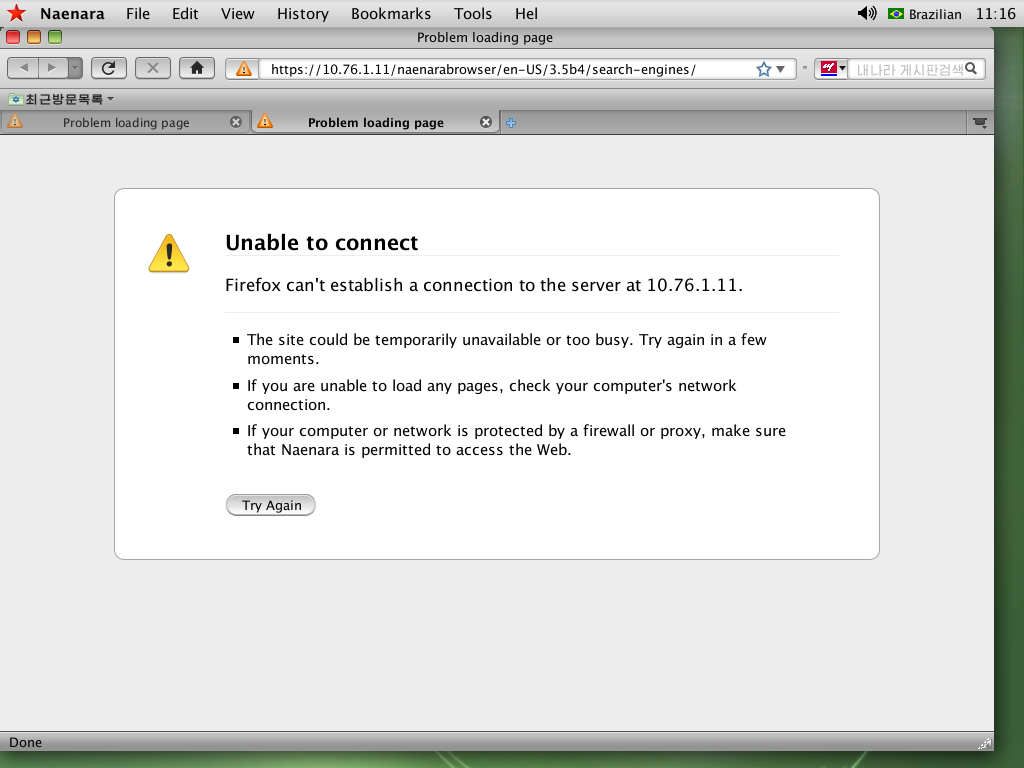Open the File menu
Image resolution: width=1024 pixels, height=768 pixels.
[x=138, y=14]
